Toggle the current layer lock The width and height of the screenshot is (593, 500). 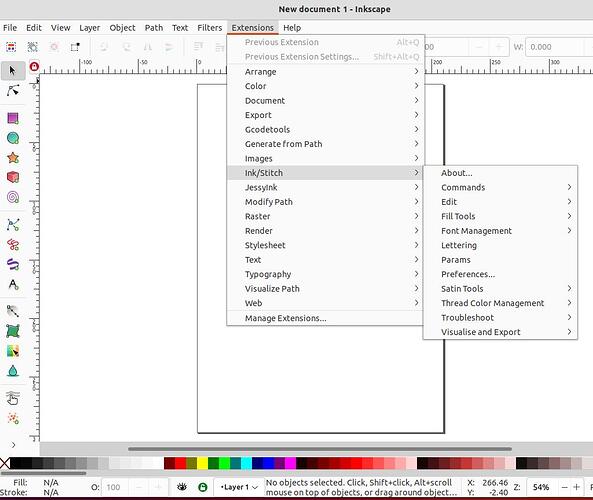click(x=203, y=487)
